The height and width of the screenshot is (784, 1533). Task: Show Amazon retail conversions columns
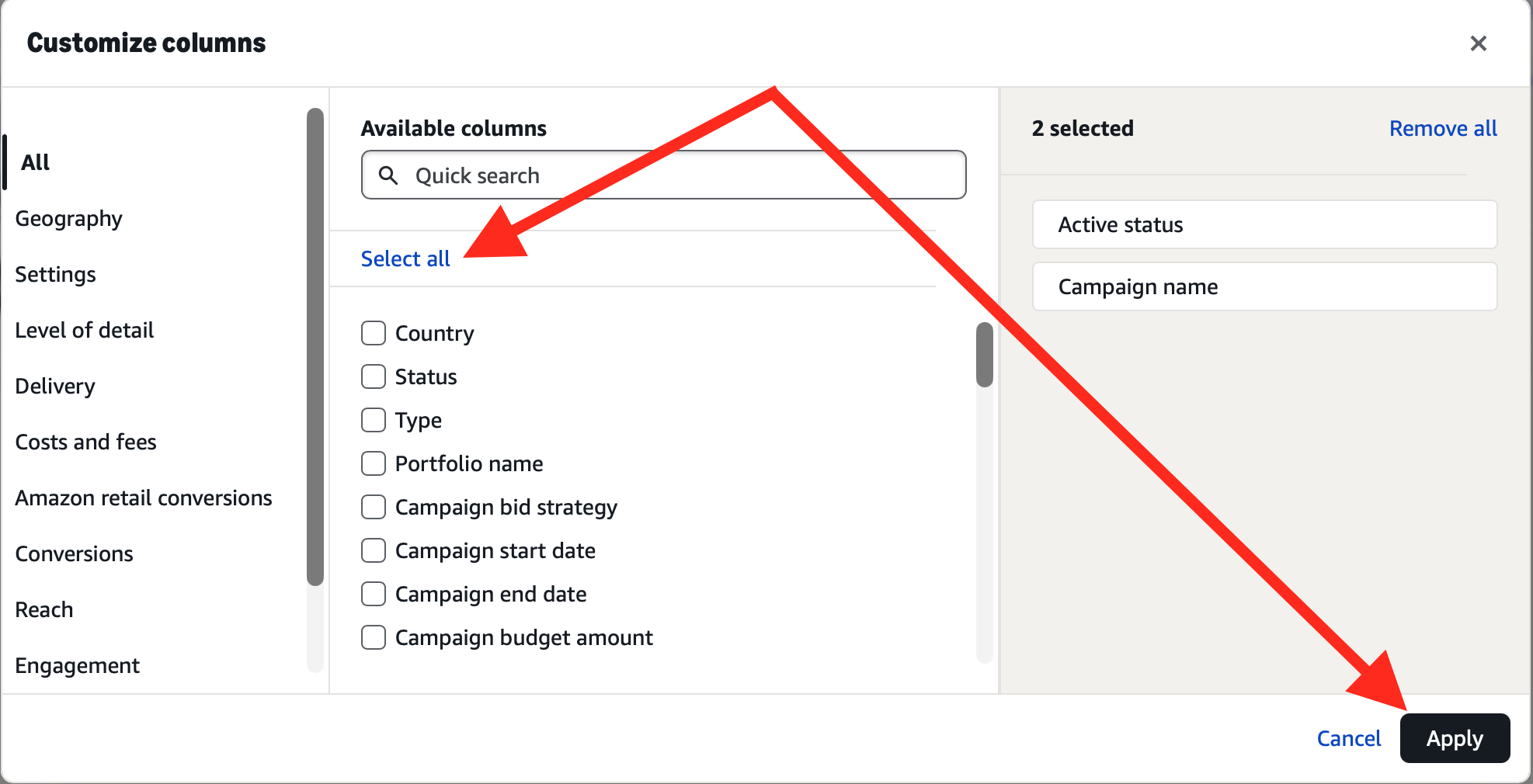(144, 498)
